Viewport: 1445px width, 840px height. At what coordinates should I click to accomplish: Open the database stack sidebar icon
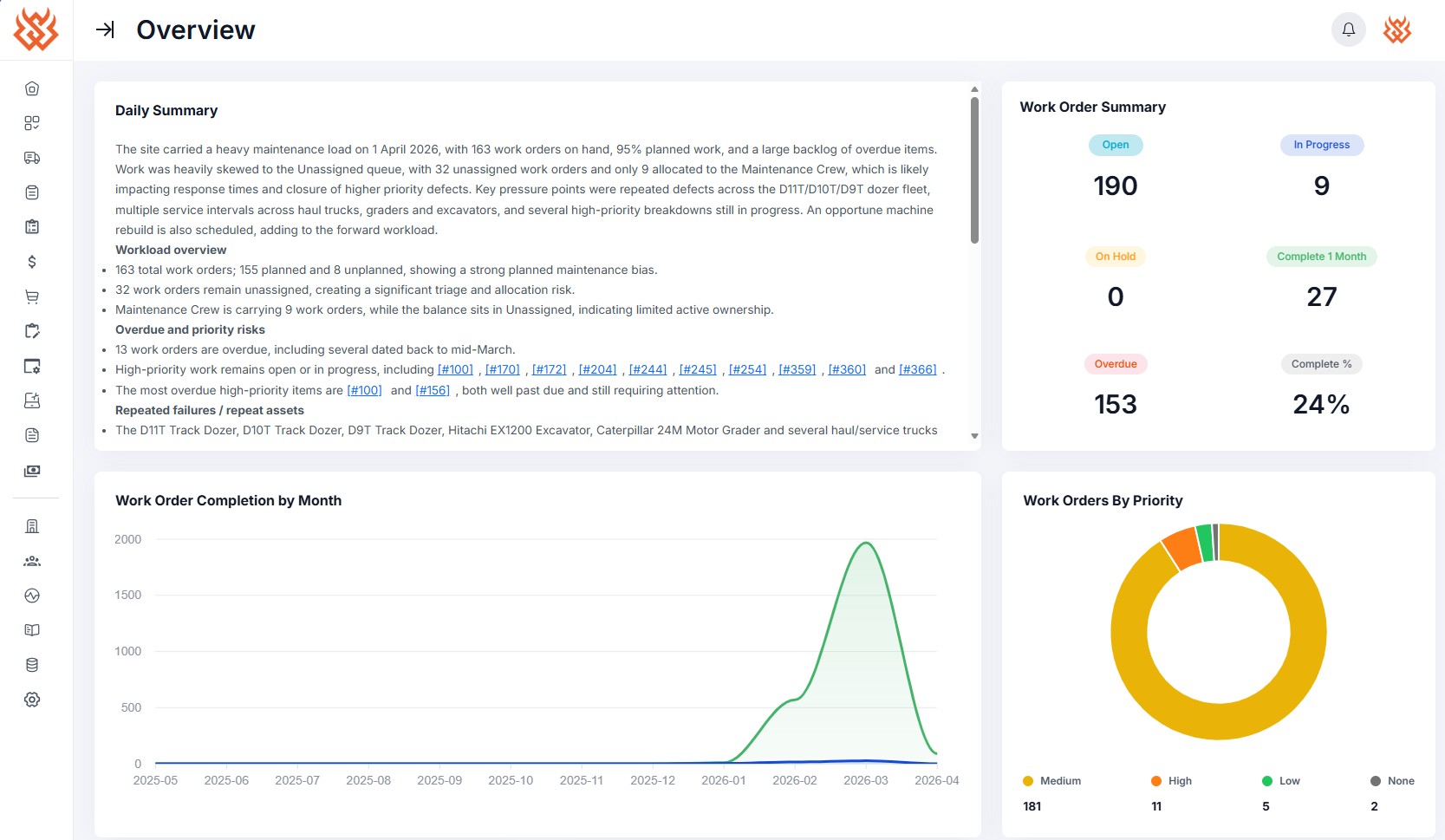click(32, 665)
